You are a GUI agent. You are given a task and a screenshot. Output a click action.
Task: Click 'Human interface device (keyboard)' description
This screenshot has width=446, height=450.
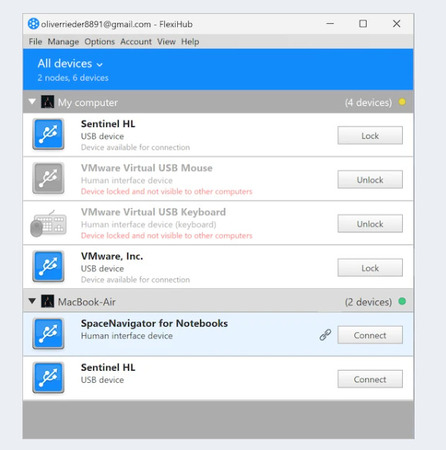pyautogui.click(x=149, y=225)
